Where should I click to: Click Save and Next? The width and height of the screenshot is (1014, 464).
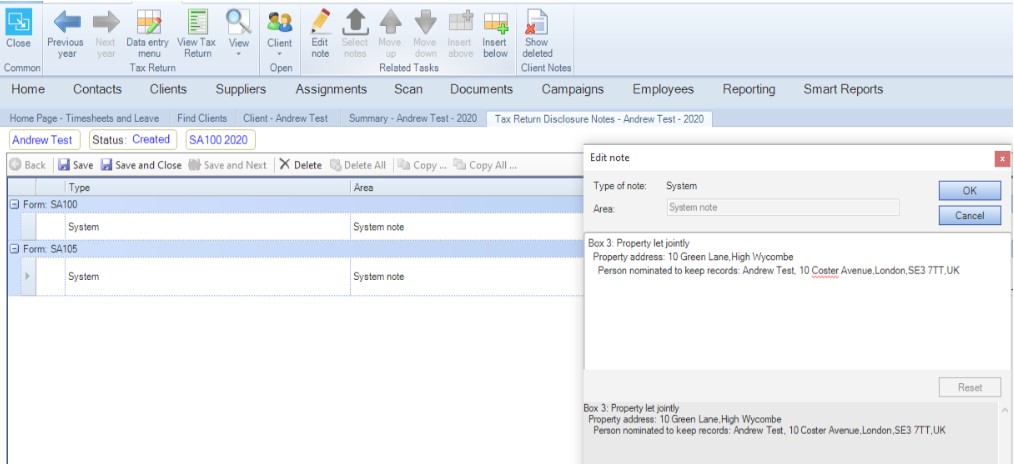(x=227, y=165)
